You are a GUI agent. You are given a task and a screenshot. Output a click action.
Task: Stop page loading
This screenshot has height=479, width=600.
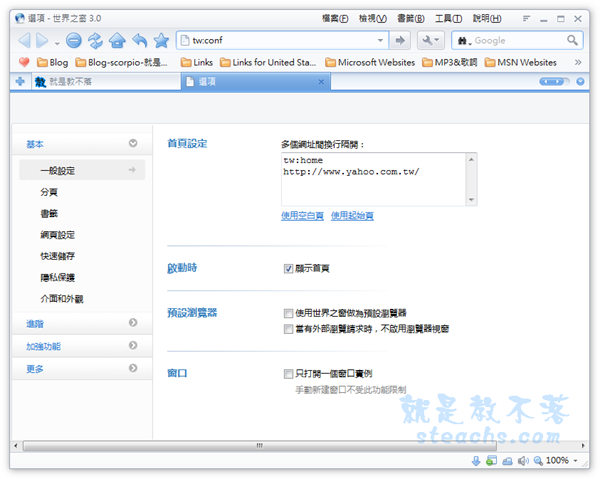click(74, 40)
